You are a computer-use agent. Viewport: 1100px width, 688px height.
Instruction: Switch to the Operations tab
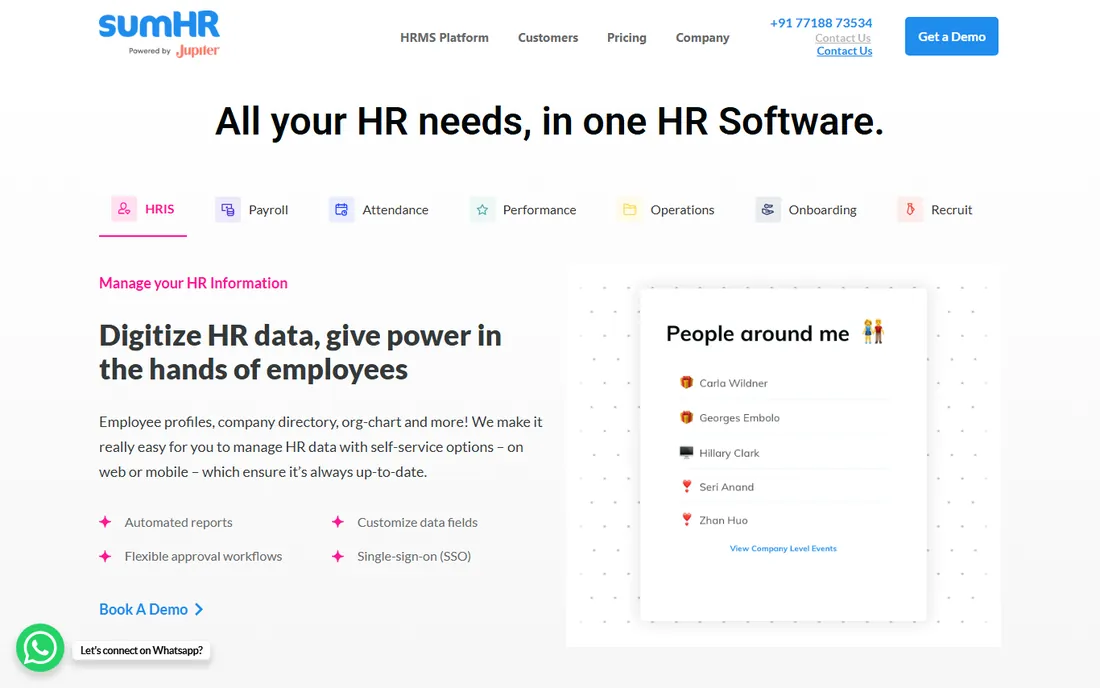pos(665,210)
